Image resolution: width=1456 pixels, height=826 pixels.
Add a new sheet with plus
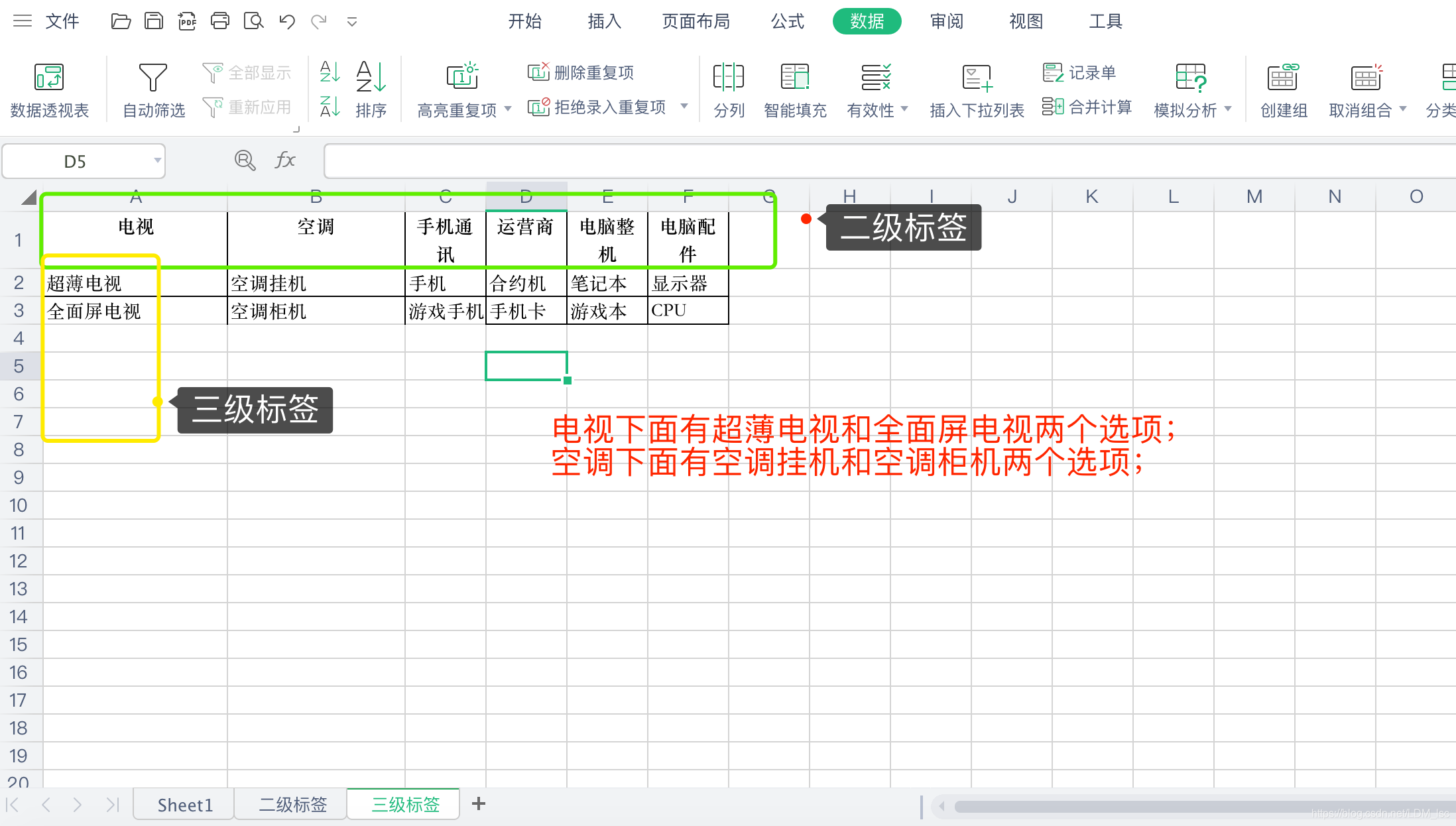coord(479,804)
